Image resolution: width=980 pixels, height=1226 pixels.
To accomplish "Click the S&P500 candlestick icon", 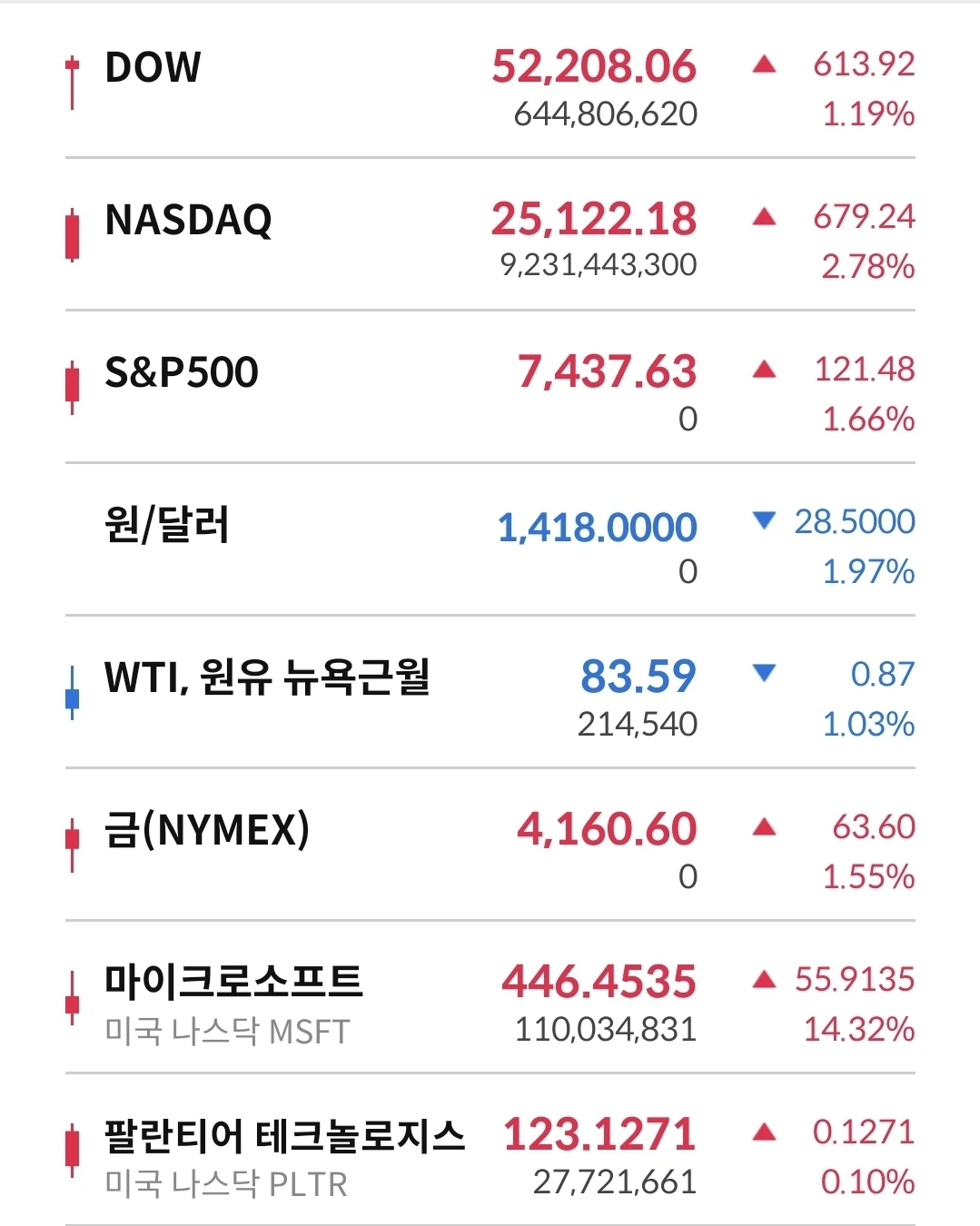I will (72, 387).
